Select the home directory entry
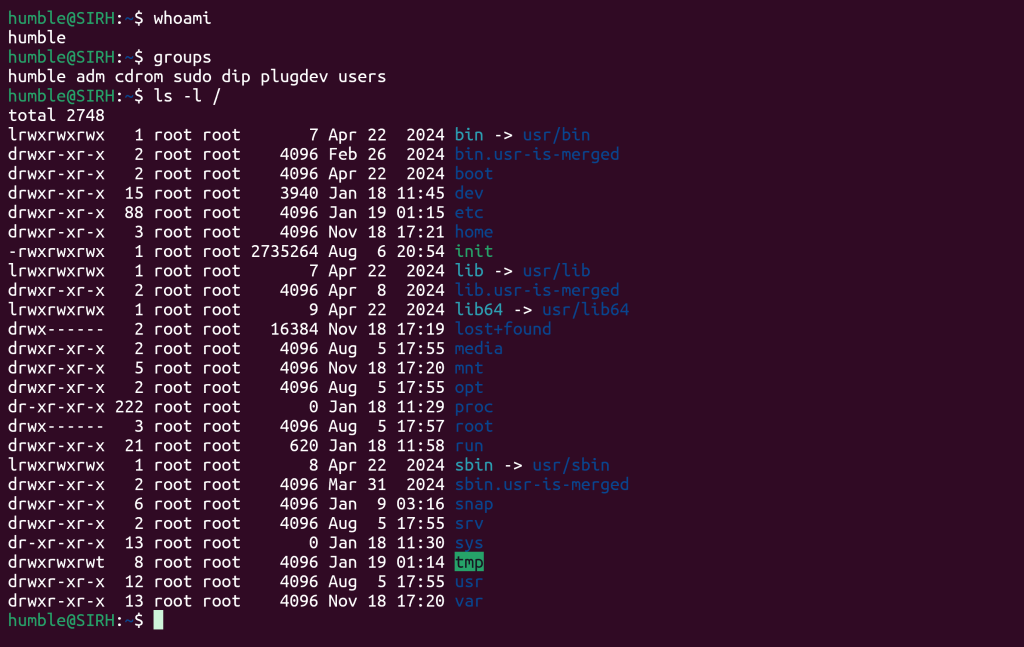 473,232
